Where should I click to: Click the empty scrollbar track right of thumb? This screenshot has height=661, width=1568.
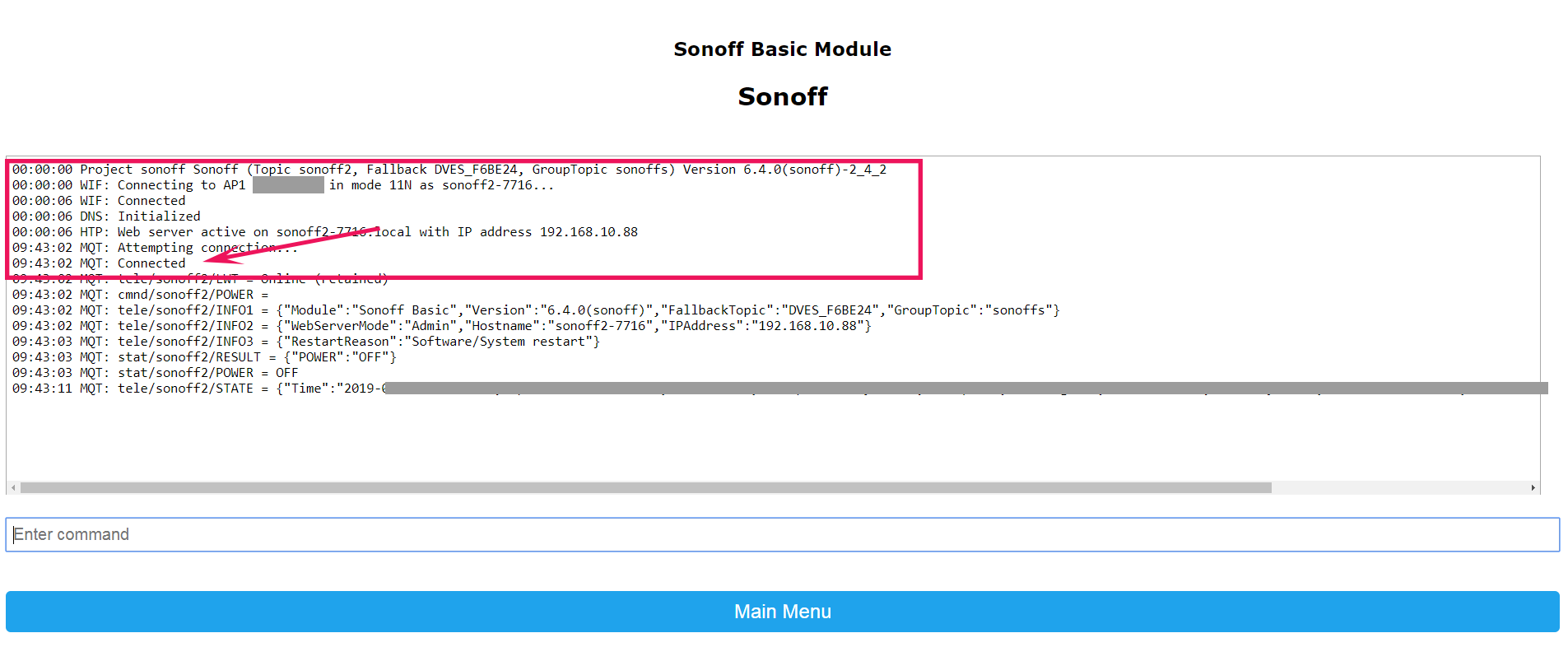click(1399, 488)
